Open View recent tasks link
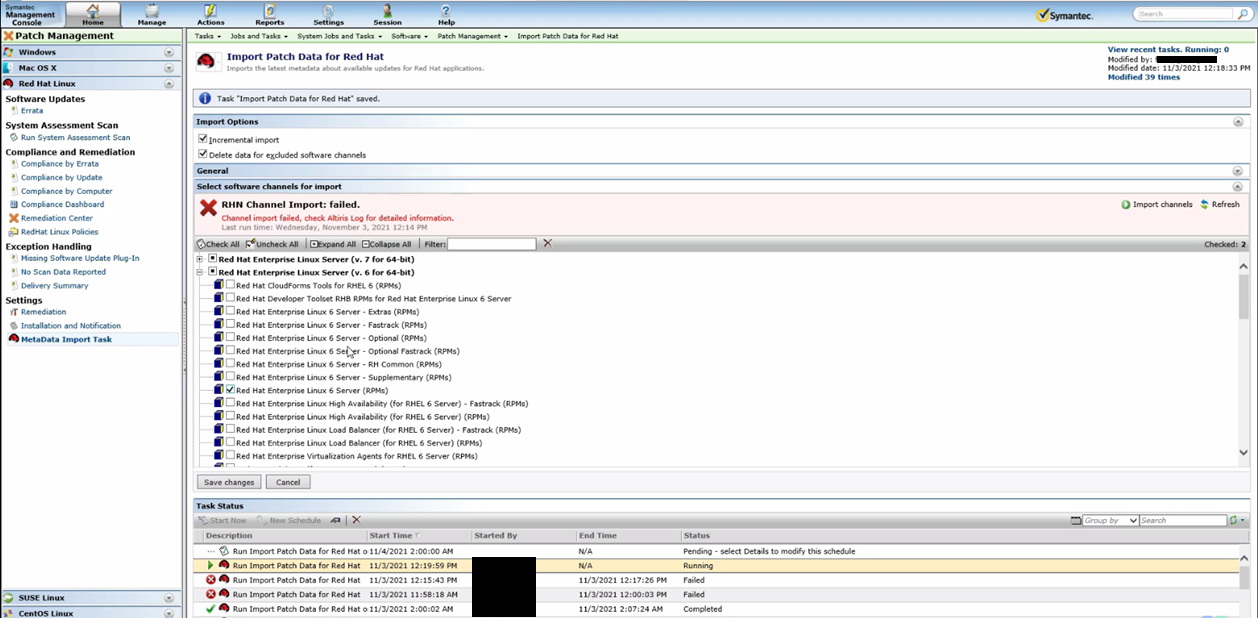This screenshot has height=618, width=1258. [1168, 49]
